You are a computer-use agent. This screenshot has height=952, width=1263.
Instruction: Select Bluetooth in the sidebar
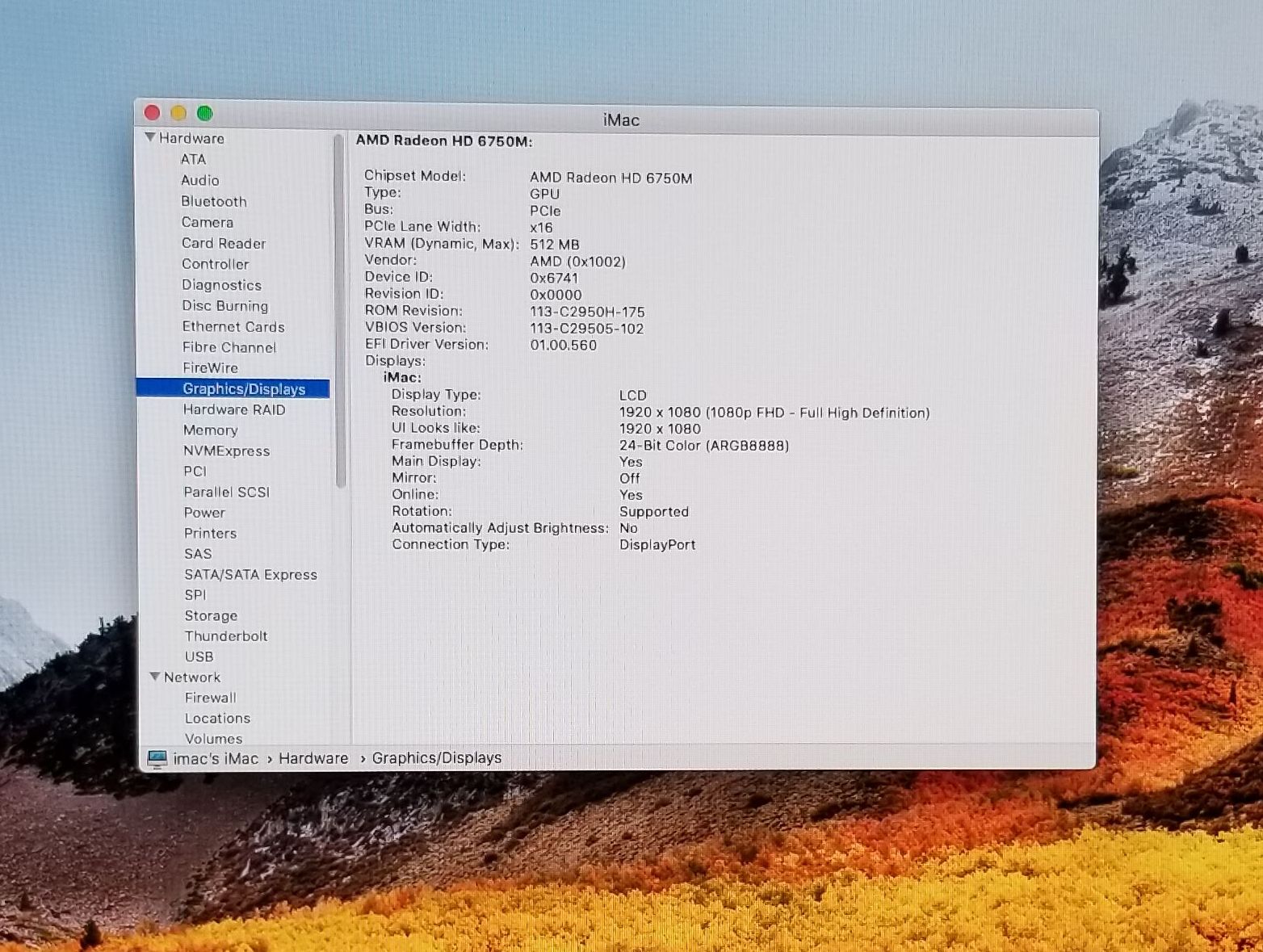pyautogui.click(x=213, y=201)
